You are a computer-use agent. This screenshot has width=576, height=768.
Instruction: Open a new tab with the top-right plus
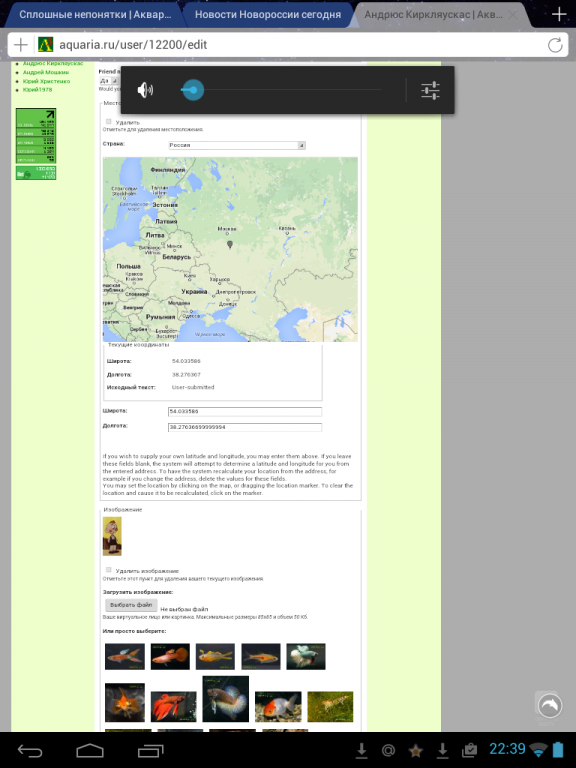(x=559, y=14)
